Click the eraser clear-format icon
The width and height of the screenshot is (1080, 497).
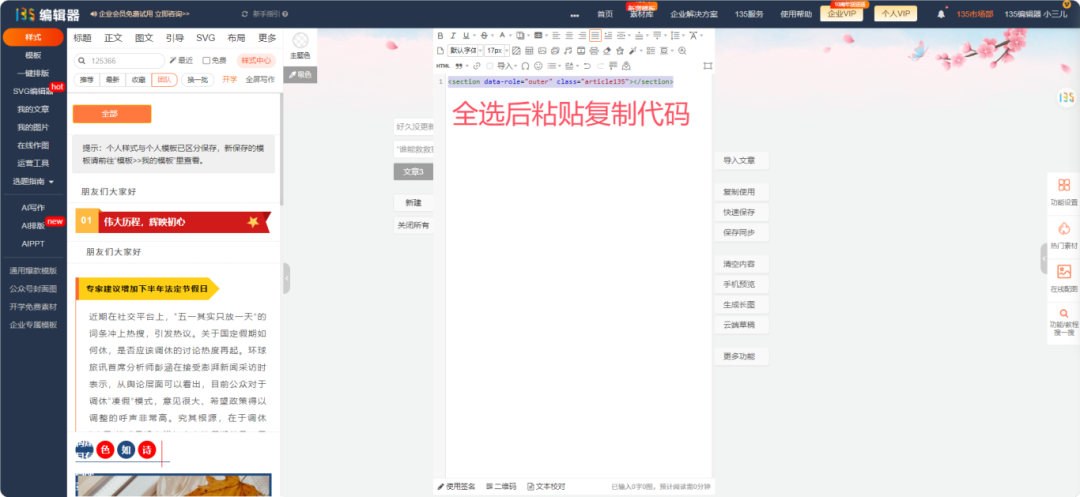click(607, 50)
